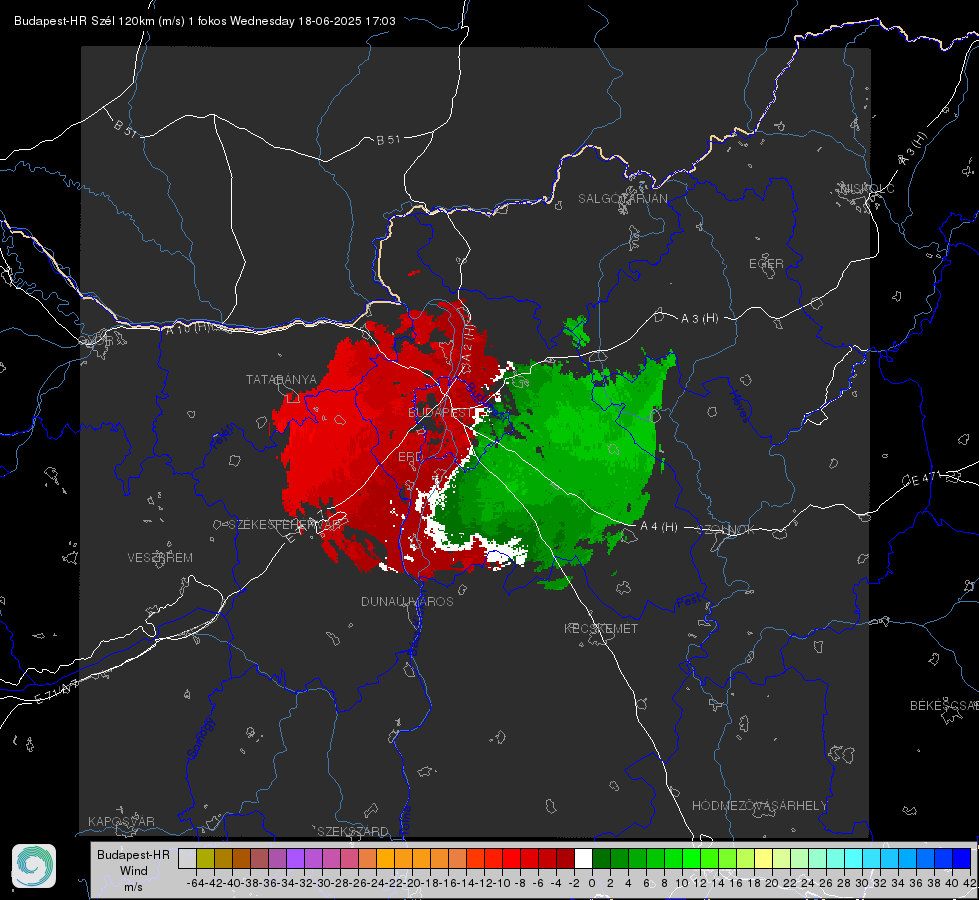Click the deep blue rightmost legend swatch
979x900 pixels.
point(962,858)
